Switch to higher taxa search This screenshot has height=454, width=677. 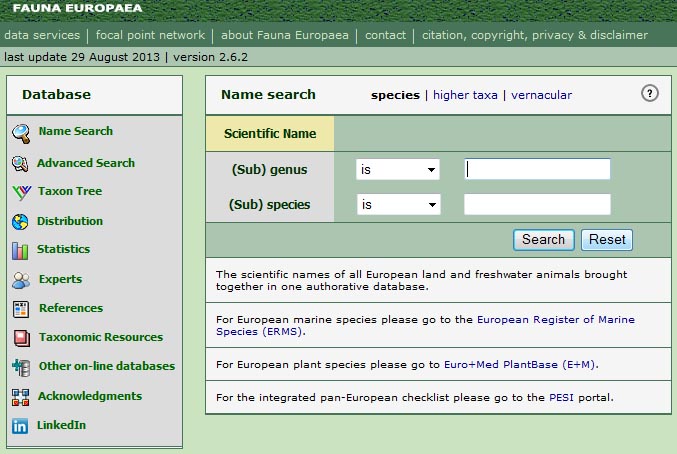(x=465, y=95)
